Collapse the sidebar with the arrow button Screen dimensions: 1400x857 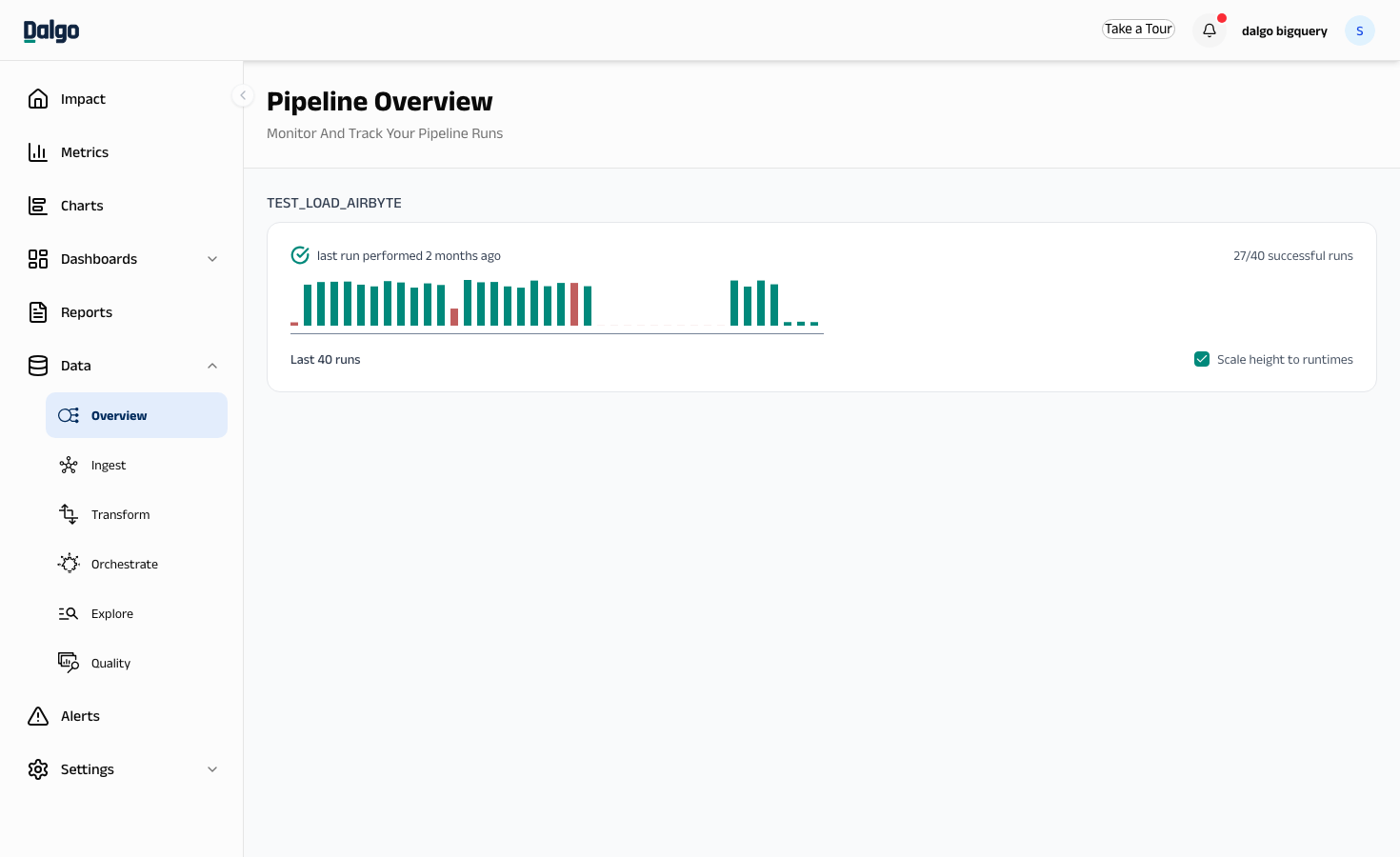coord(243,95)
